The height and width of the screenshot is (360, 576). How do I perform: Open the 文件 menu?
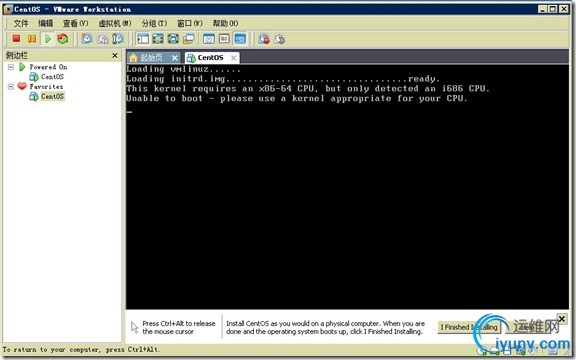click(21, 23)
